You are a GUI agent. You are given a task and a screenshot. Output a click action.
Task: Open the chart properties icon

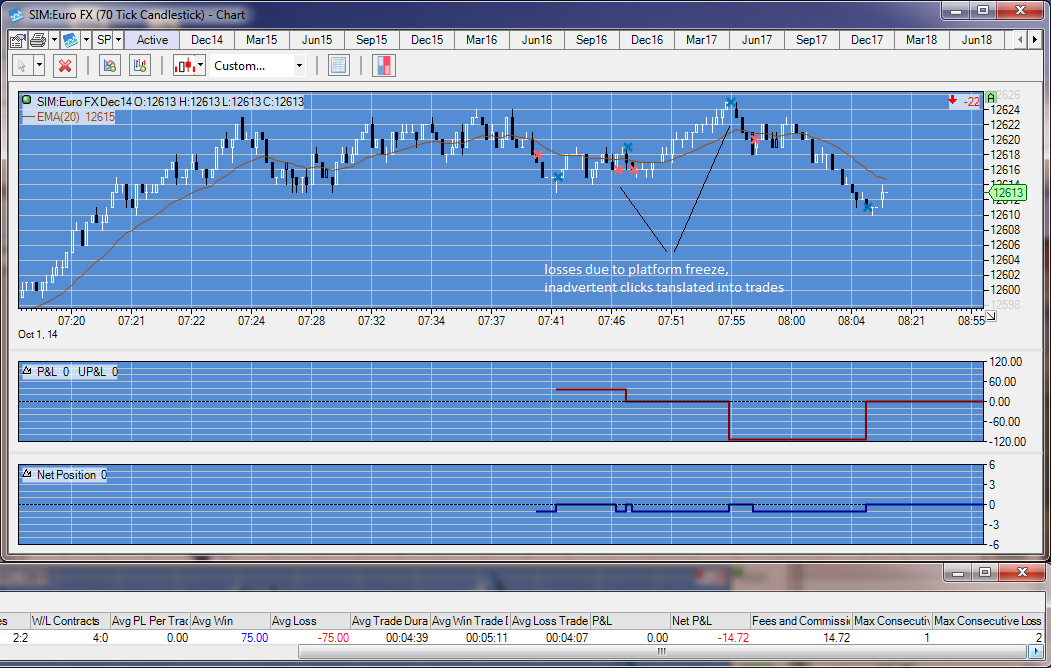[17, 40]
